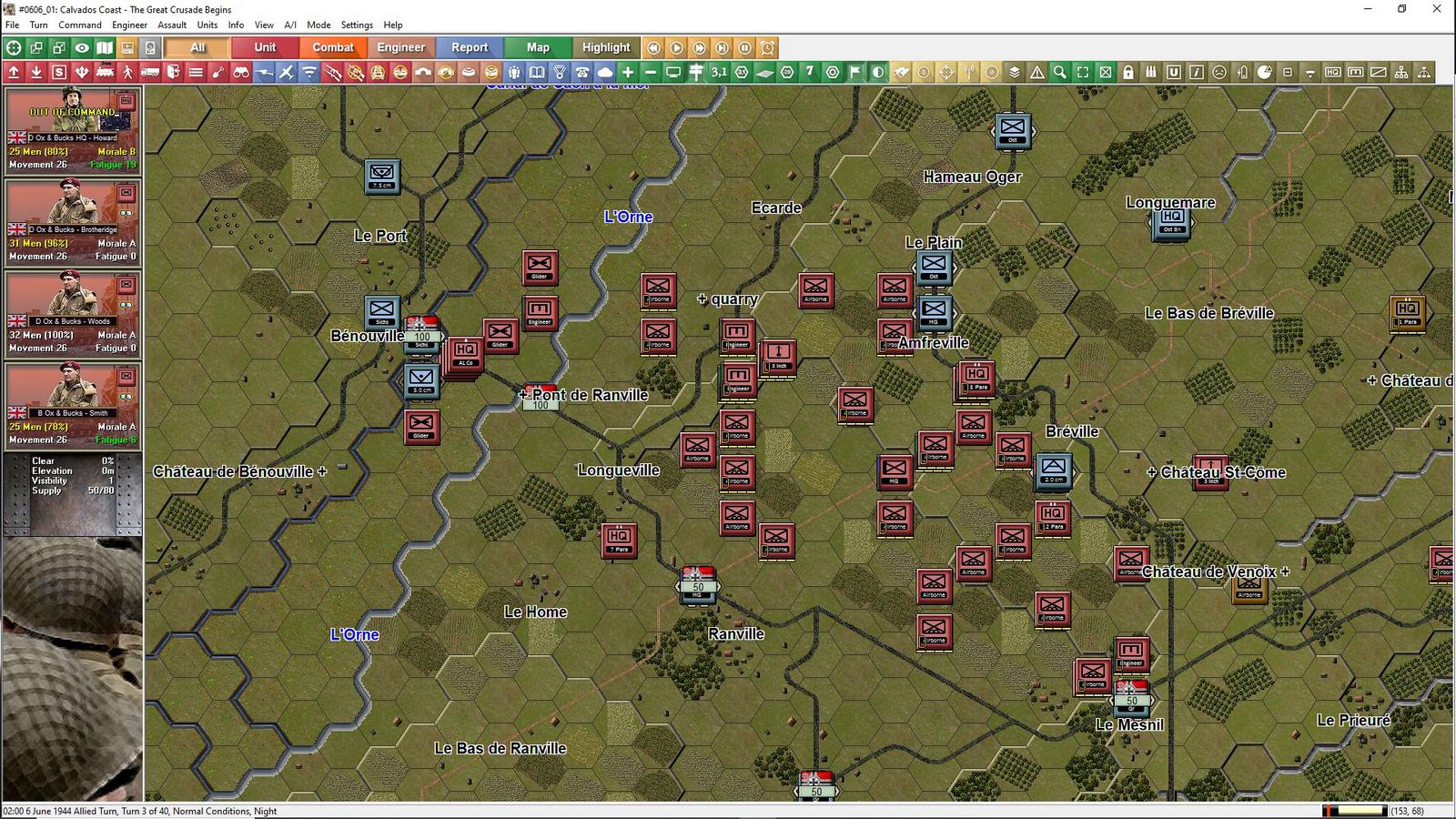Select the All toolbar tab
The image size is (1456, 819).
point(197,47)
